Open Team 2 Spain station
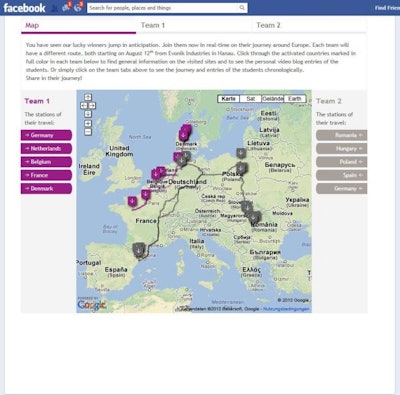 coord(342,175)
